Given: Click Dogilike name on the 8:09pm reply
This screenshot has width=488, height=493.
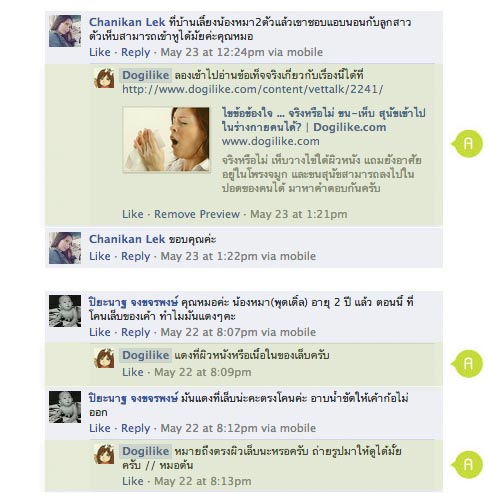Looking at the screenshot, I should click(146, 355).
